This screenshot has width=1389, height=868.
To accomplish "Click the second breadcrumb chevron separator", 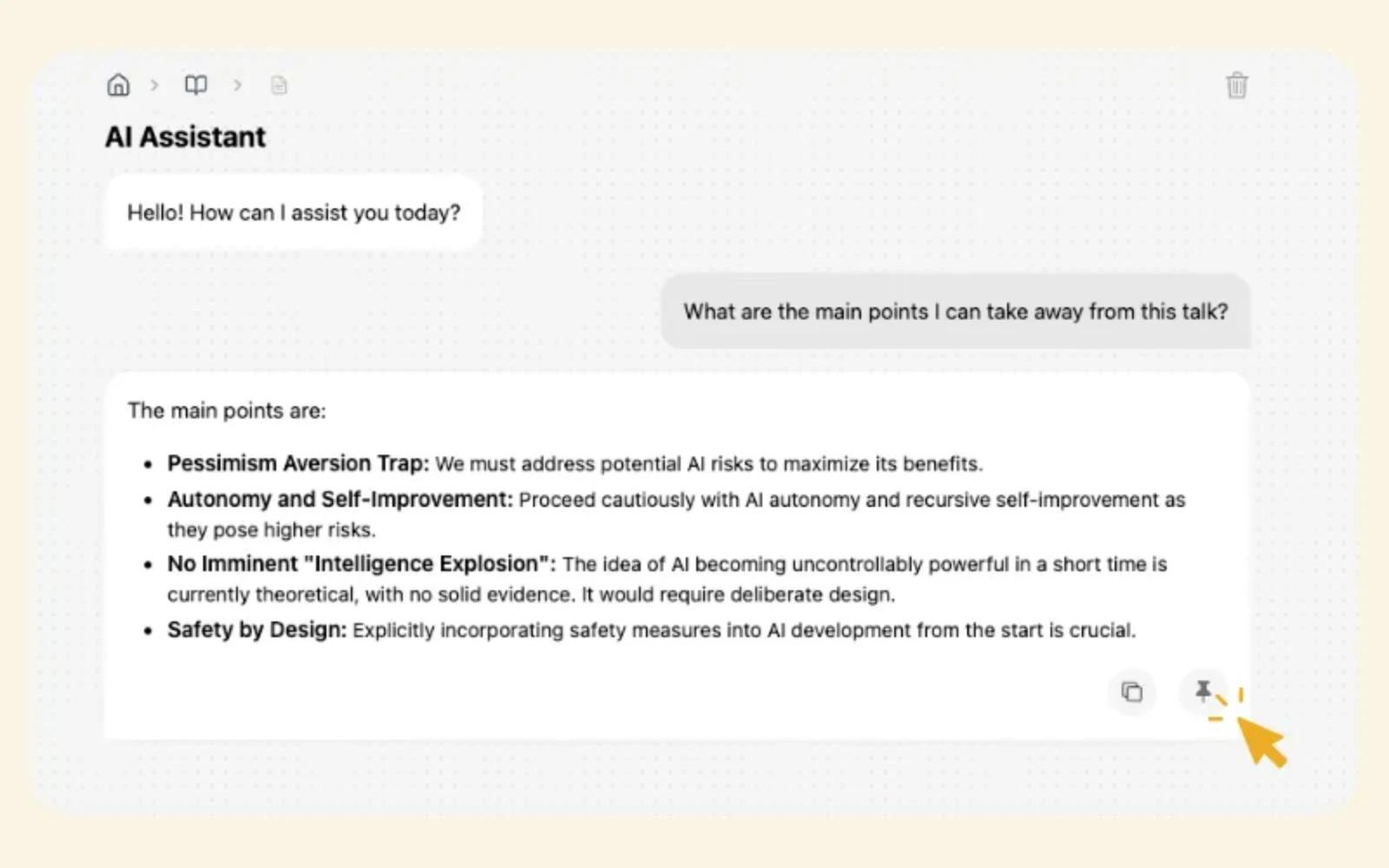I will coord(237,84).
